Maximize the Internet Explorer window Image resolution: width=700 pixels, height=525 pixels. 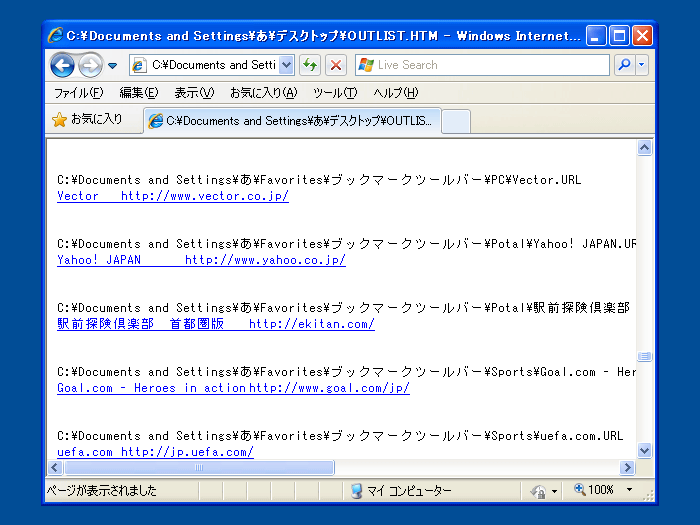(619, 36)
